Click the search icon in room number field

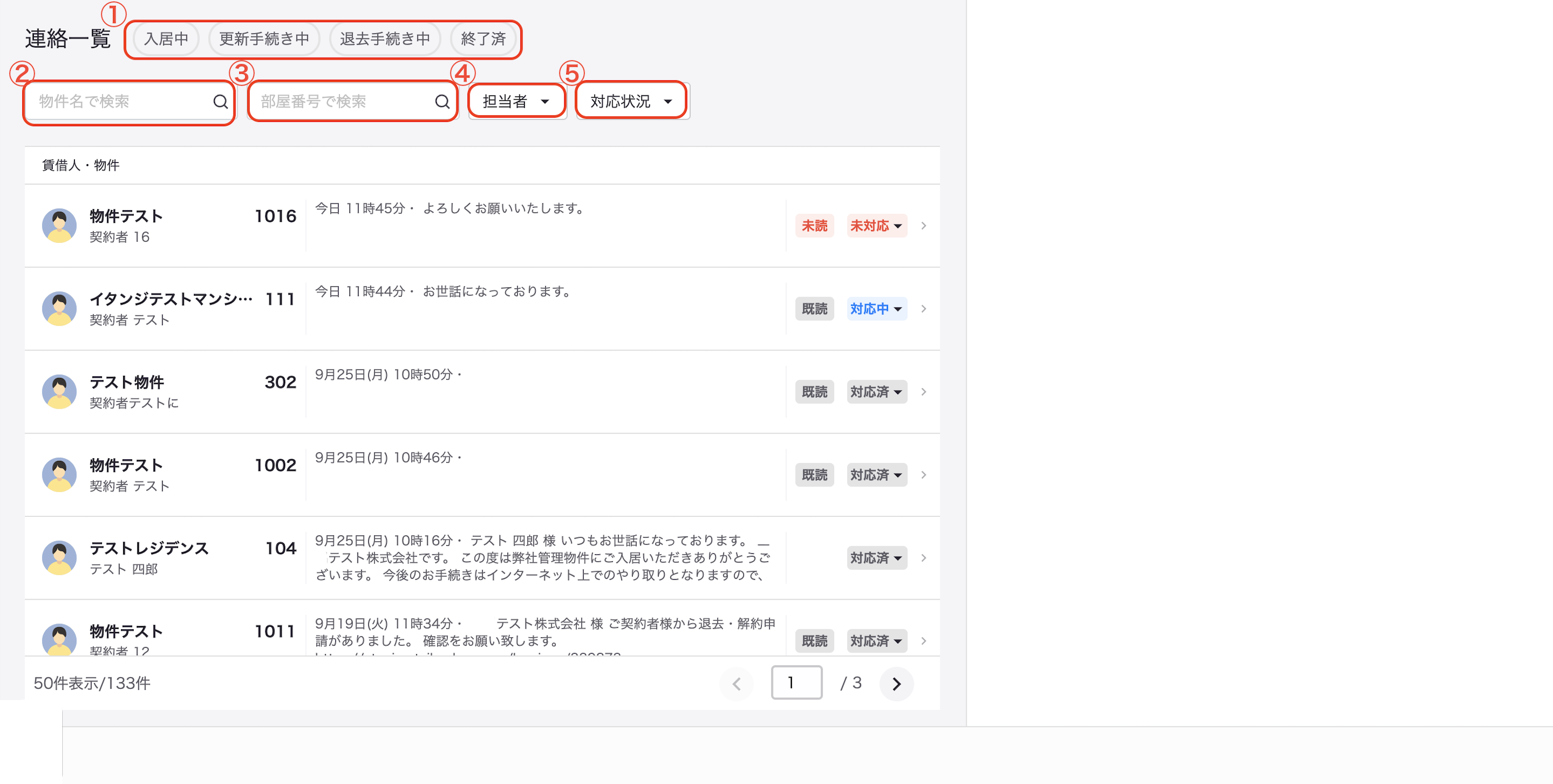(x=443, y=101)
